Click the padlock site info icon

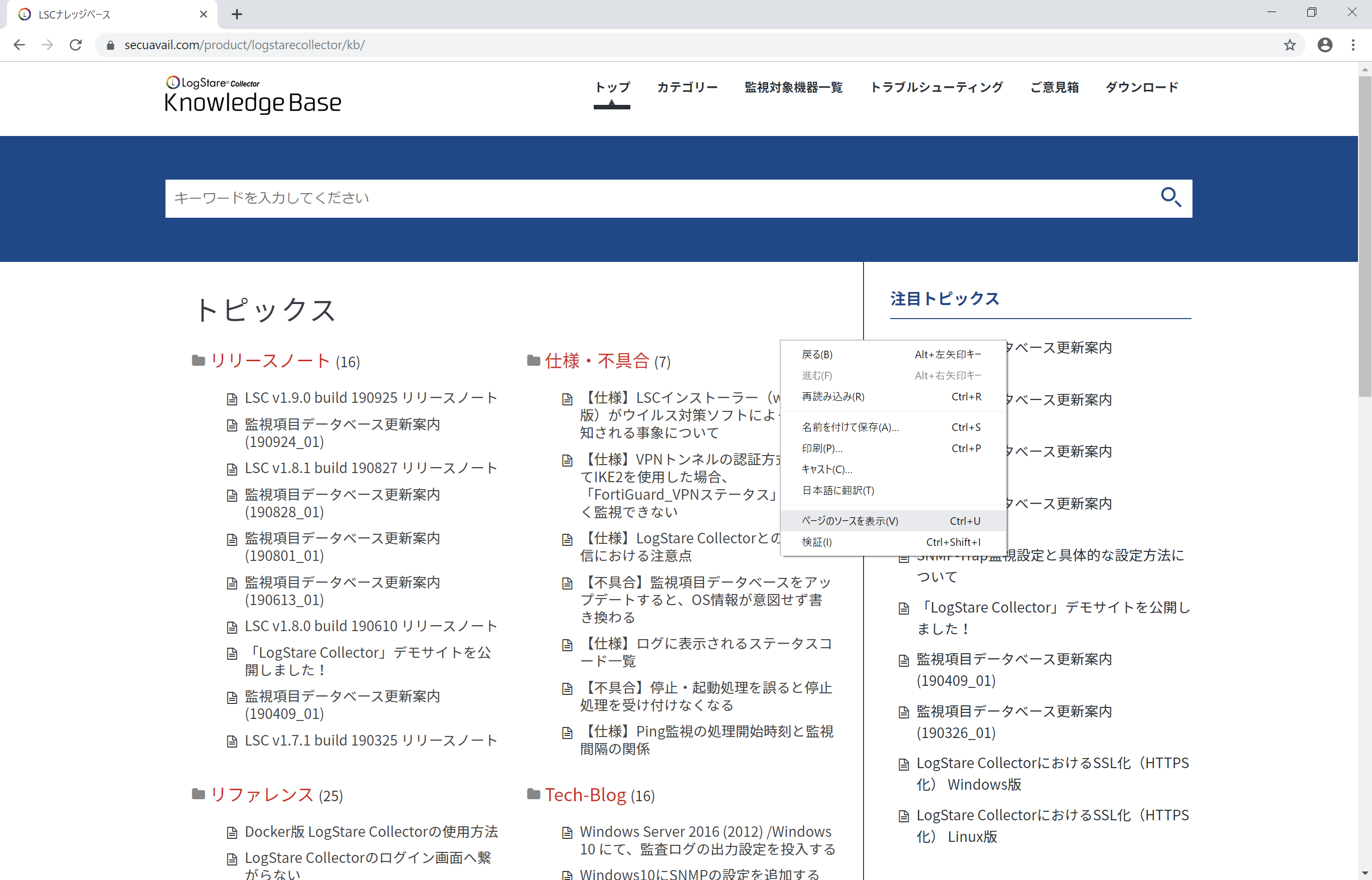(x=110, y=45)
